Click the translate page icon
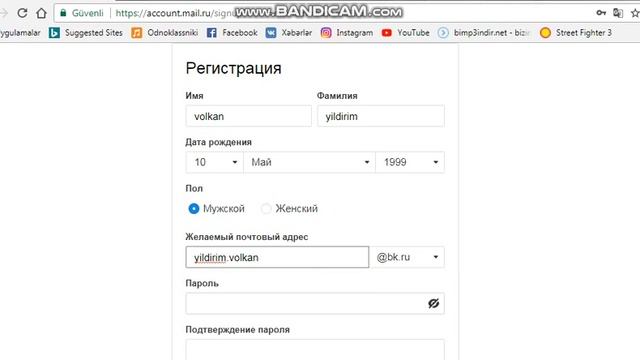640x360 pixels. (618, 13)
